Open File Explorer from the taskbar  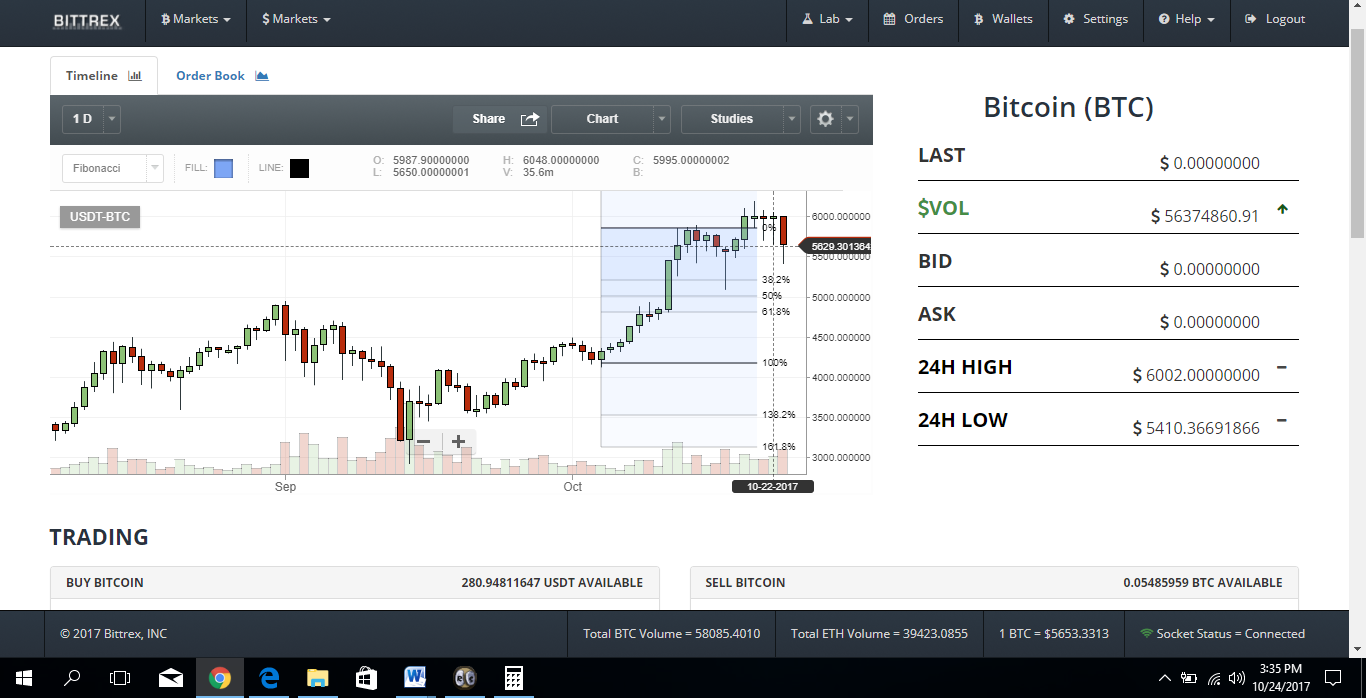pos(317,678)
